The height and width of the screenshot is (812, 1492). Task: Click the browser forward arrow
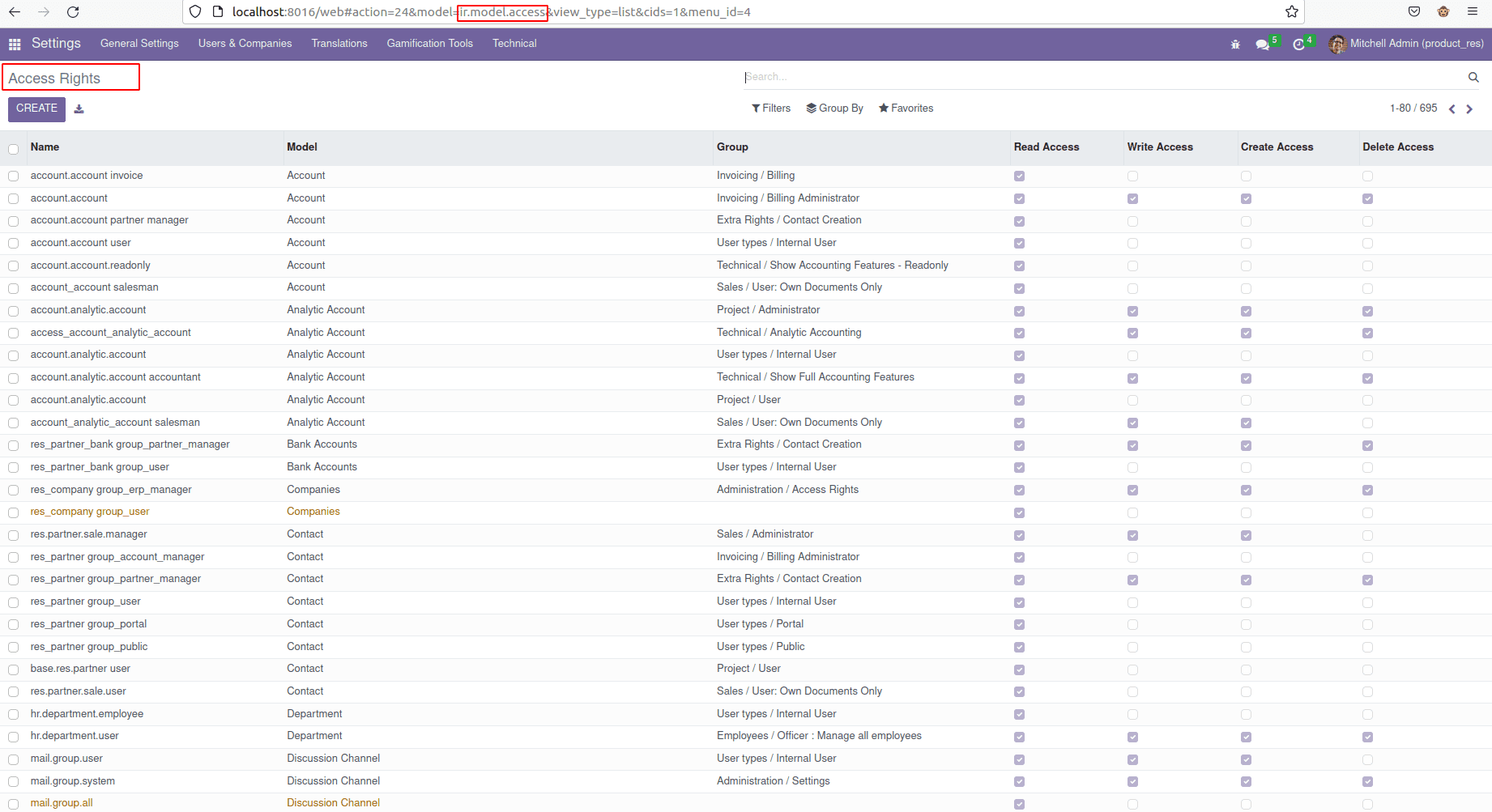pos(44,12)
